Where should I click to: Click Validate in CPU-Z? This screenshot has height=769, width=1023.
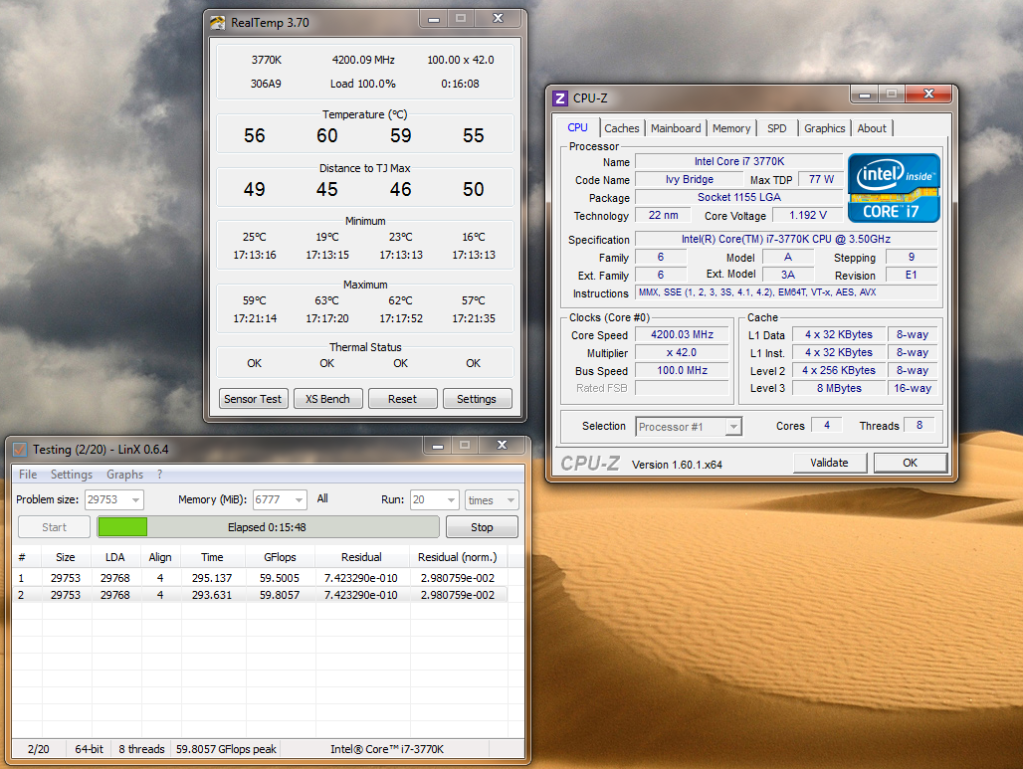[829, 462]
